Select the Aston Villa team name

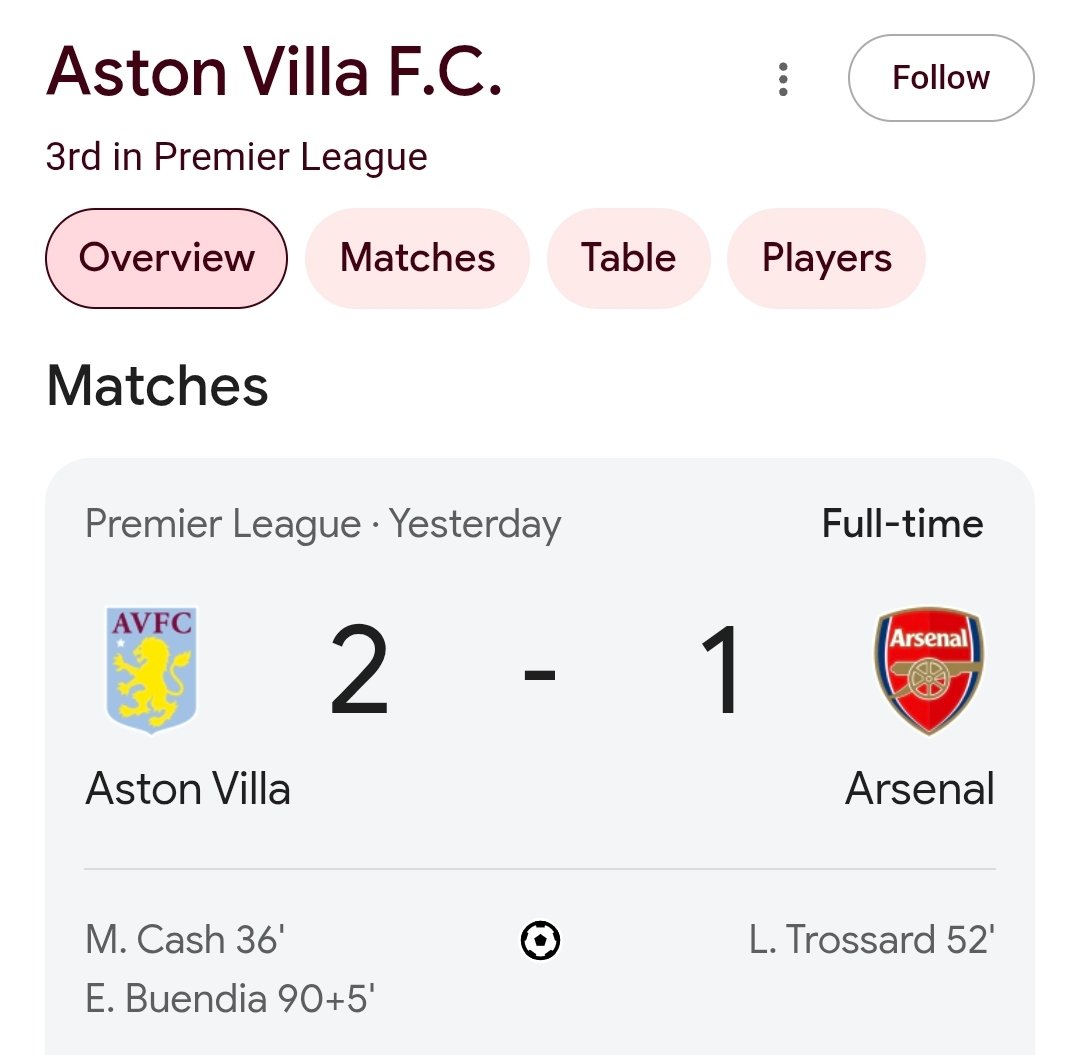[x=188, y=789]
